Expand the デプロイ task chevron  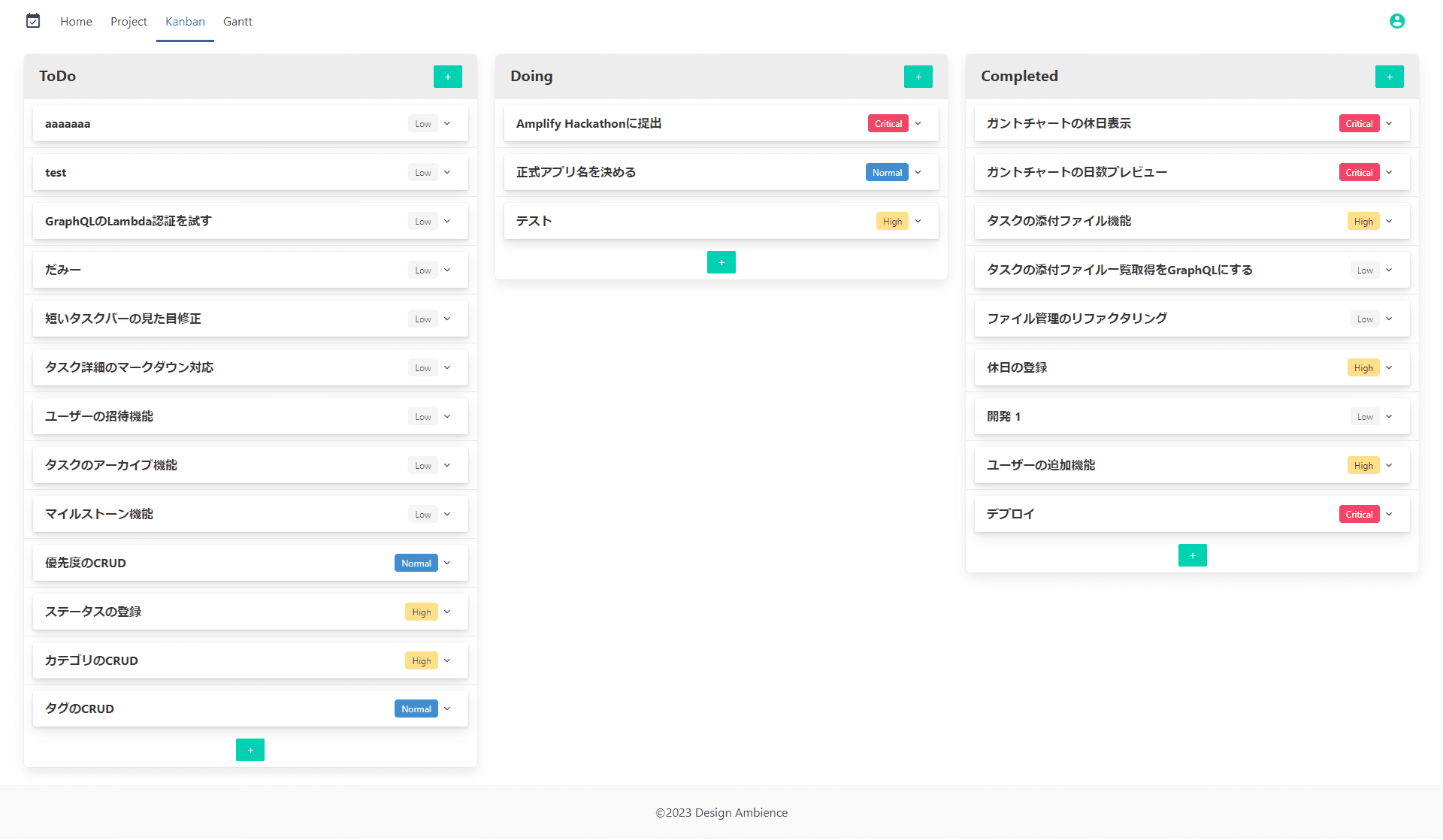[x=1389, y=515]
